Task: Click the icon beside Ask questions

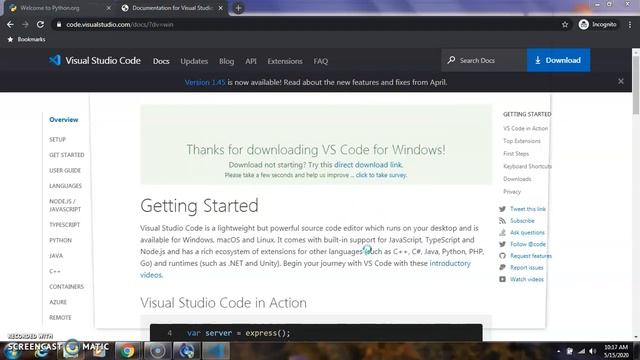Action: [502, 232]
